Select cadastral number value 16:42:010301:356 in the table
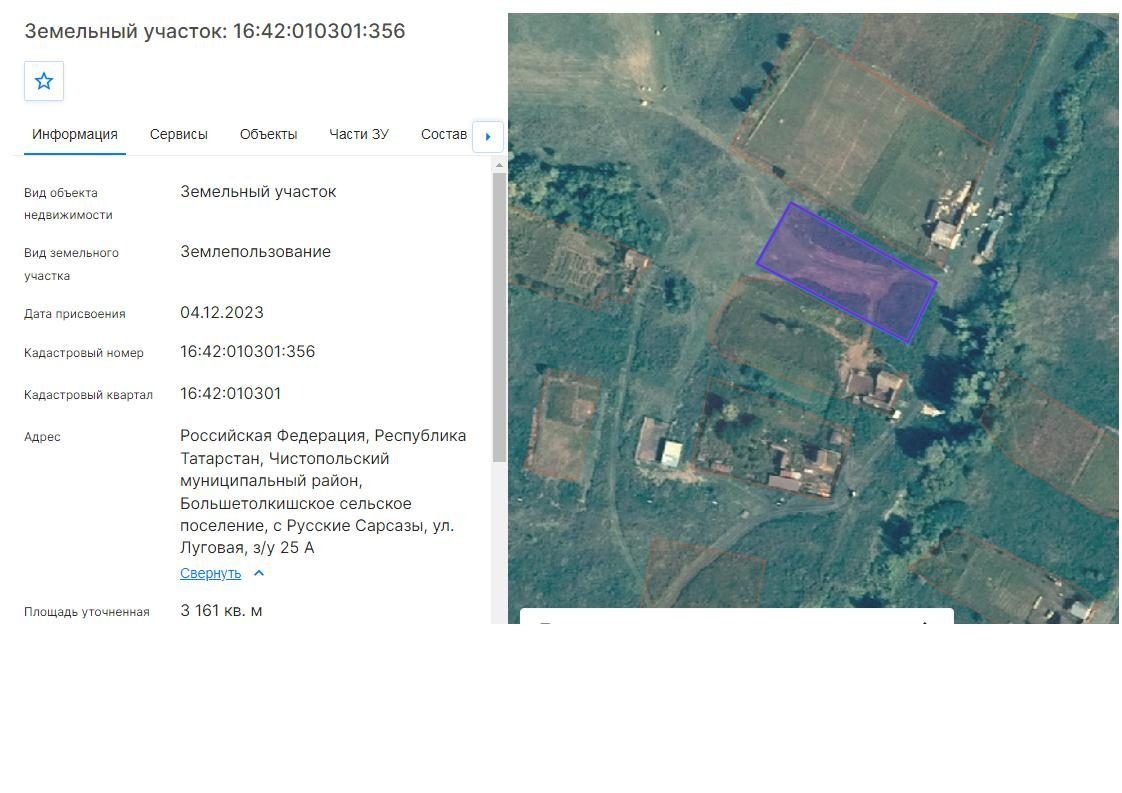The height and width of the screenshot is (793, 1122). click(248, 351)
